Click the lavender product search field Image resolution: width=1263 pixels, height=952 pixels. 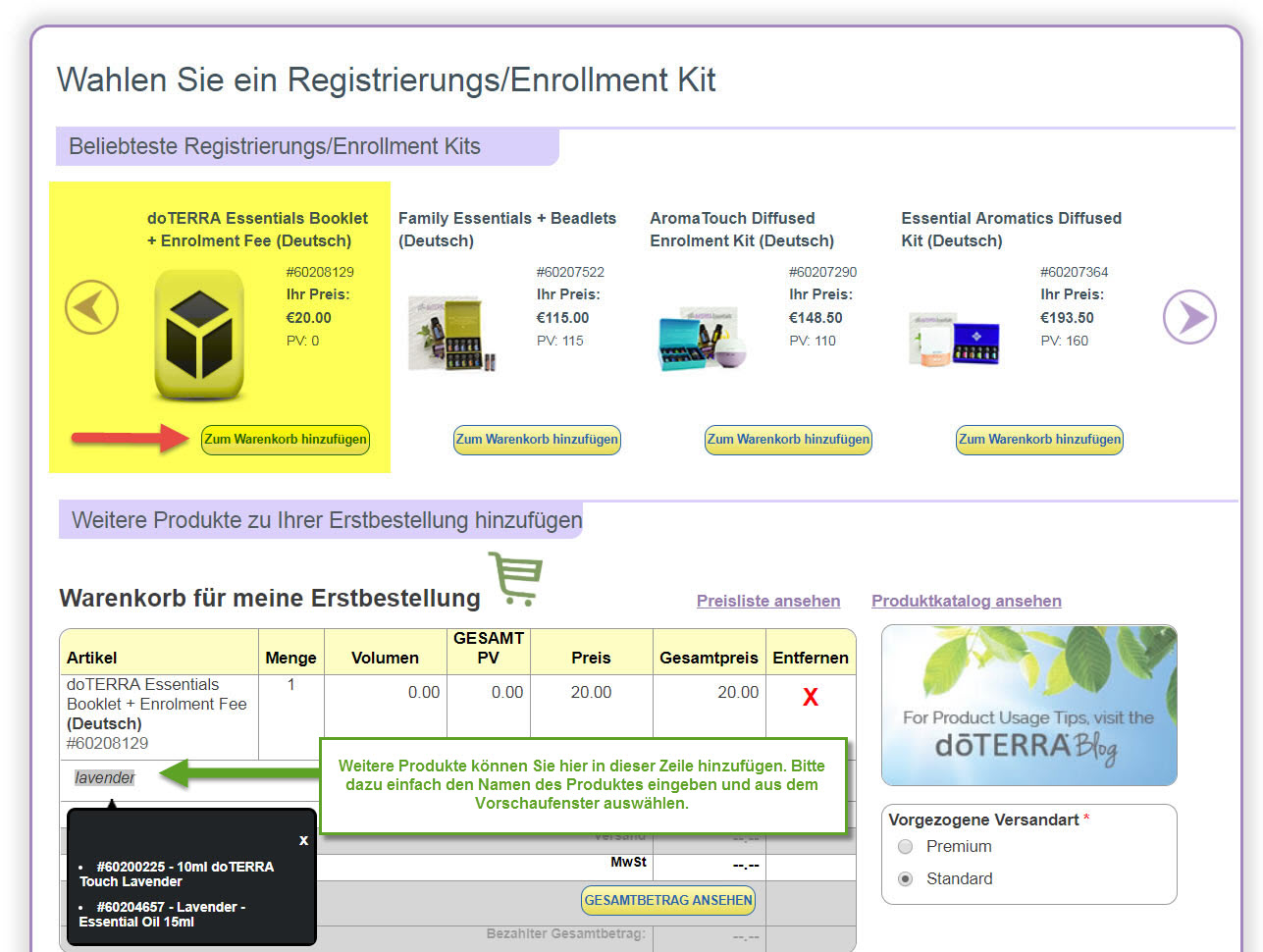tap(105, 777)
